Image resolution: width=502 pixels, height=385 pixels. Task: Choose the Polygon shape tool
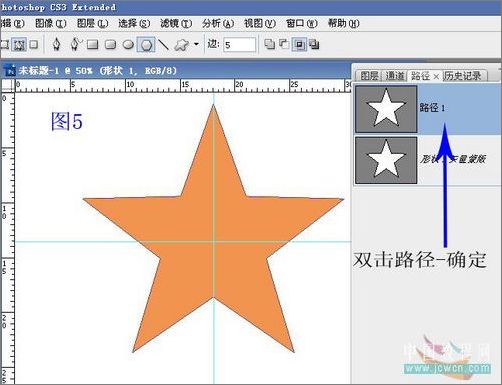tap(146, 45)
